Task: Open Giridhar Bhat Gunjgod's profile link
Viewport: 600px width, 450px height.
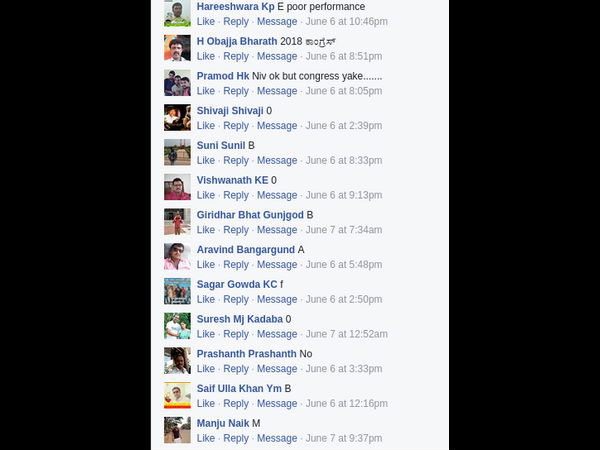Action: click(250, 215)
